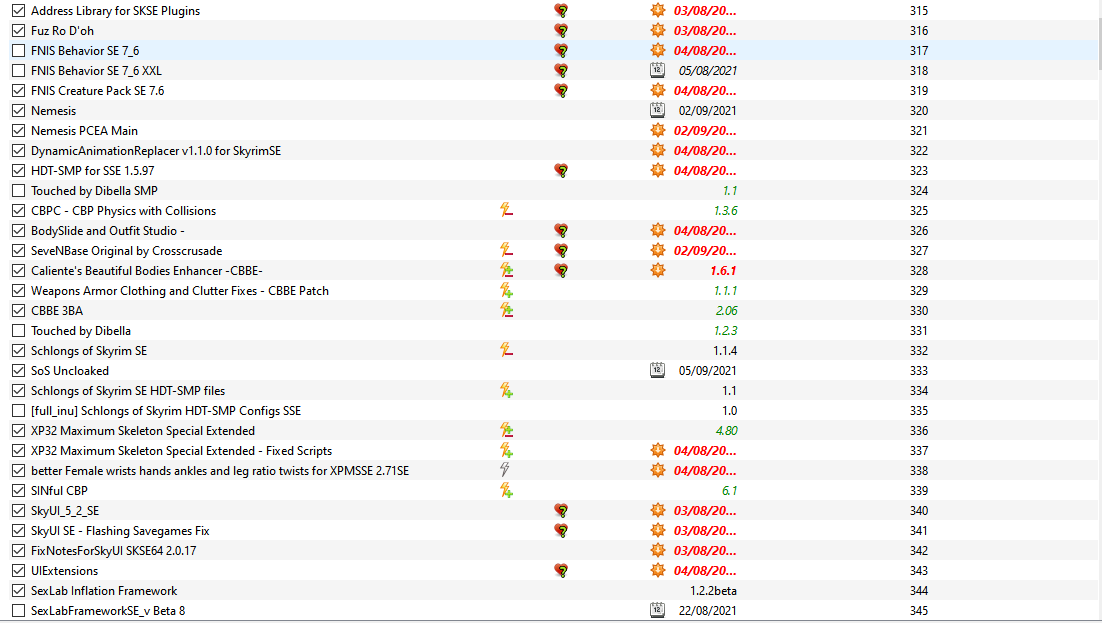Click the version 1.3.6 of CBPC
This screenshot has width=1102, height=623.
[725, 211]
